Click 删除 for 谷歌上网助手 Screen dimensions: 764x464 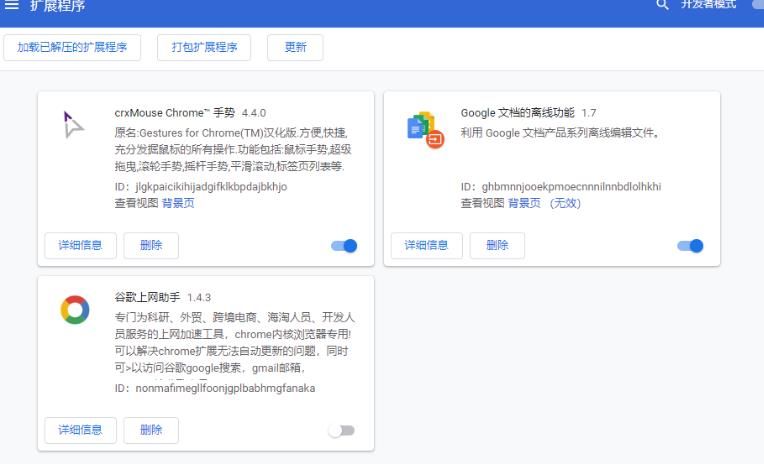pyautogui.click(x=151, y=430)
